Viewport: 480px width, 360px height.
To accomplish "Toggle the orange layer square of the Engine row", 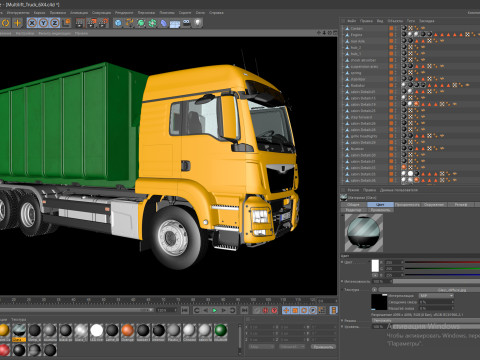I will [391, 35].
